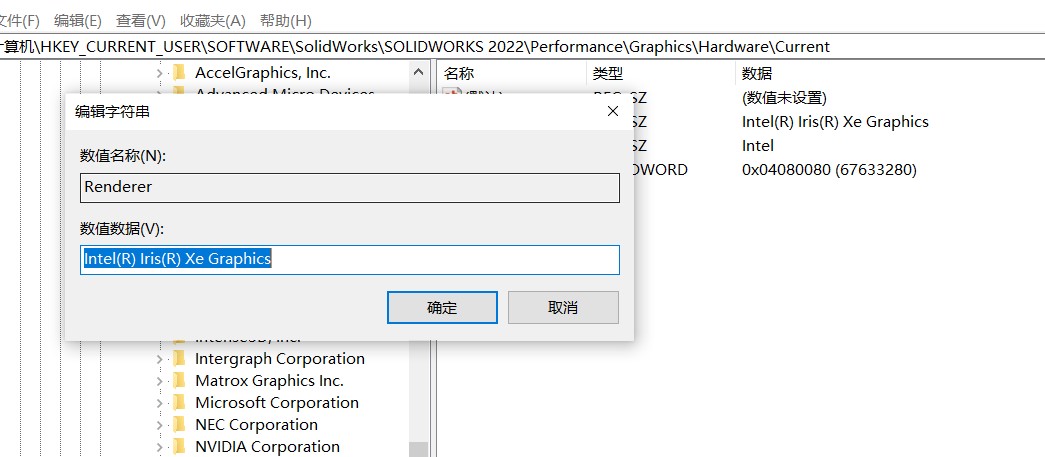Select AccelGraphics, Inc. tree entry
The height and width of the screenshot is (457, 1045).
(x=263, y=73)
